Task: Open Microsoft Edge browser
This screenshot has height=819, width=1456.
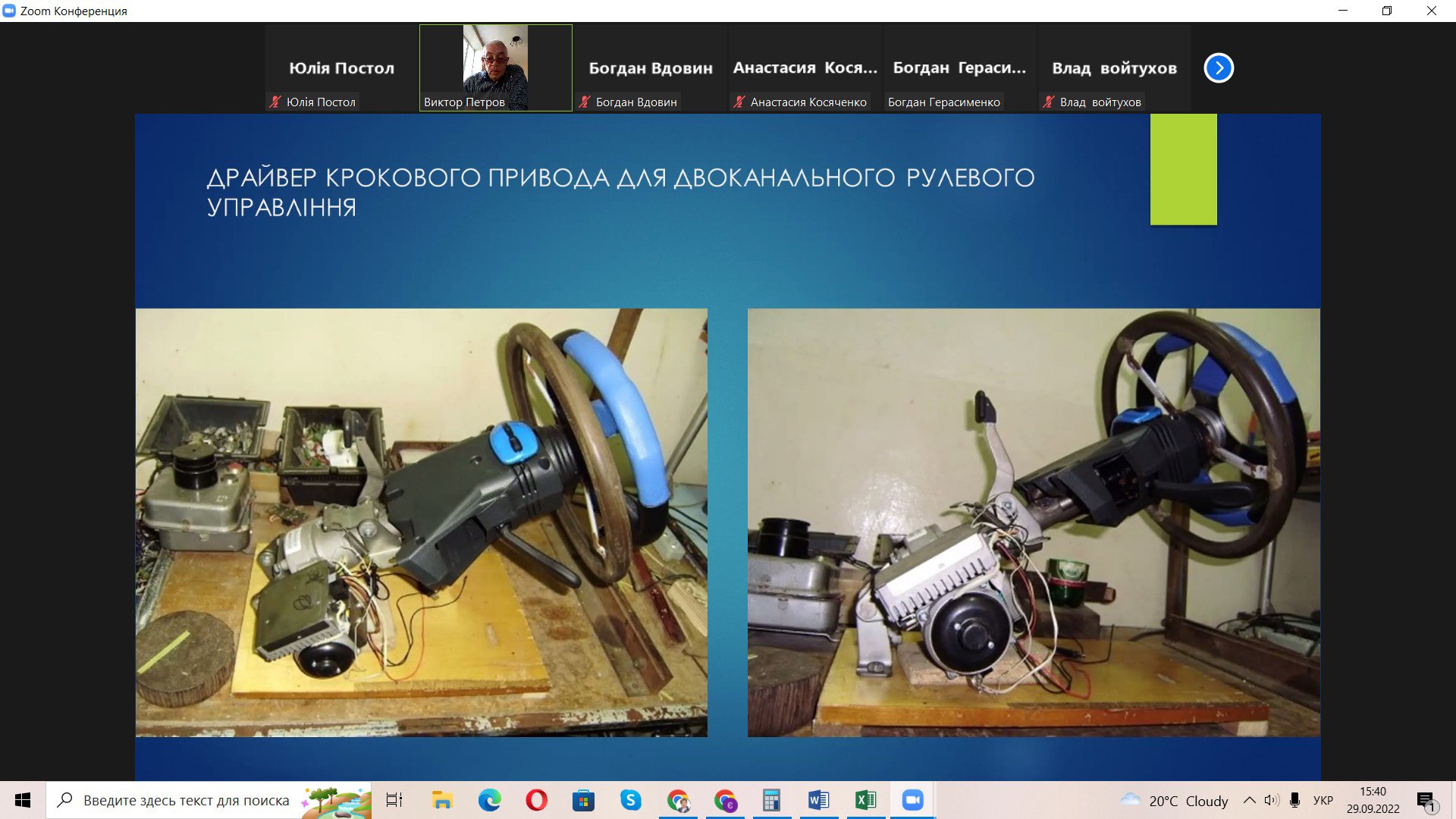Action: coord(489,800)
